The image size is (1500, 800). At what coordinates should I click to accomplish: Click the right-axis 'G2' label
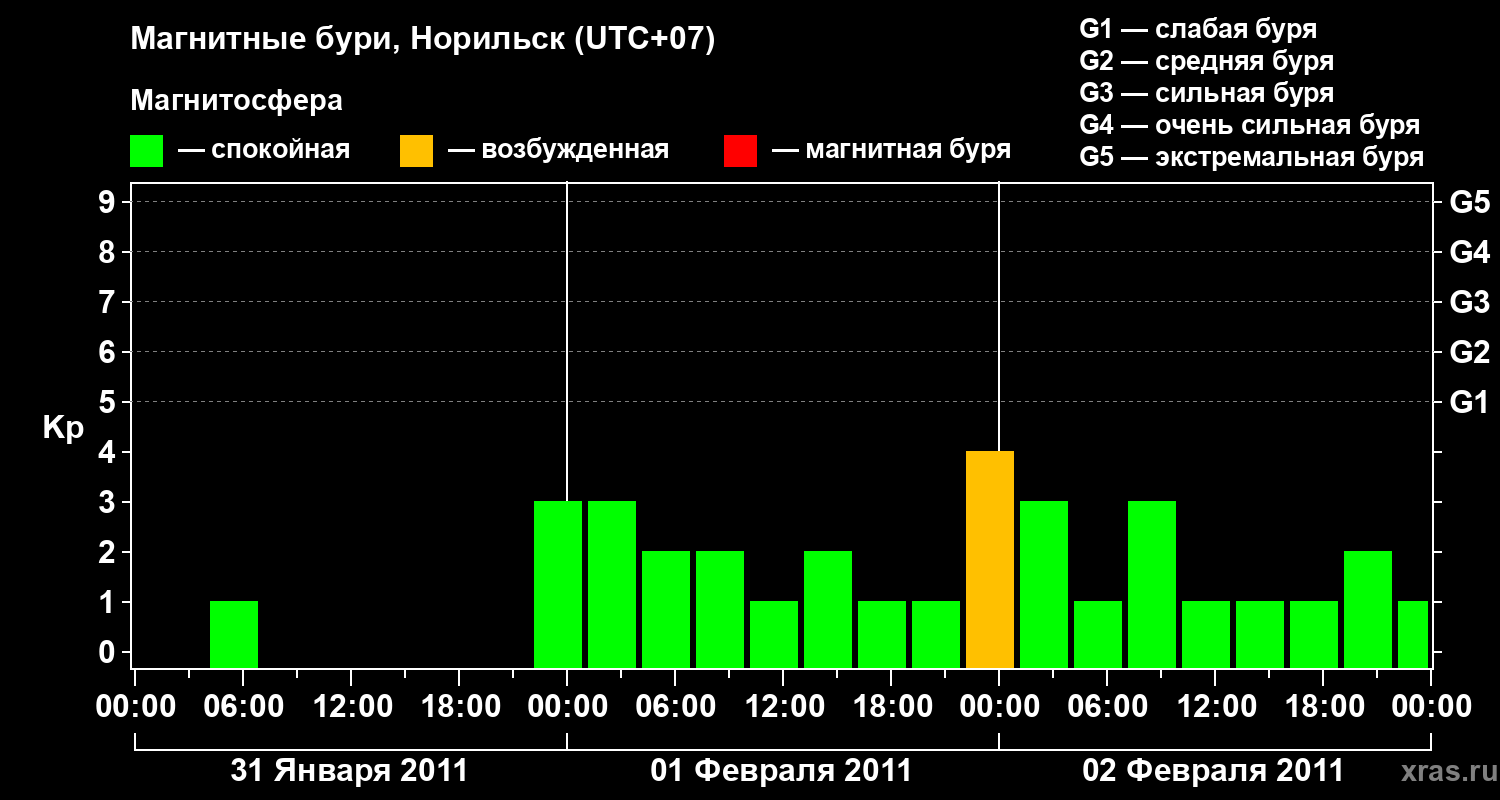click(x=1470, y=352)
